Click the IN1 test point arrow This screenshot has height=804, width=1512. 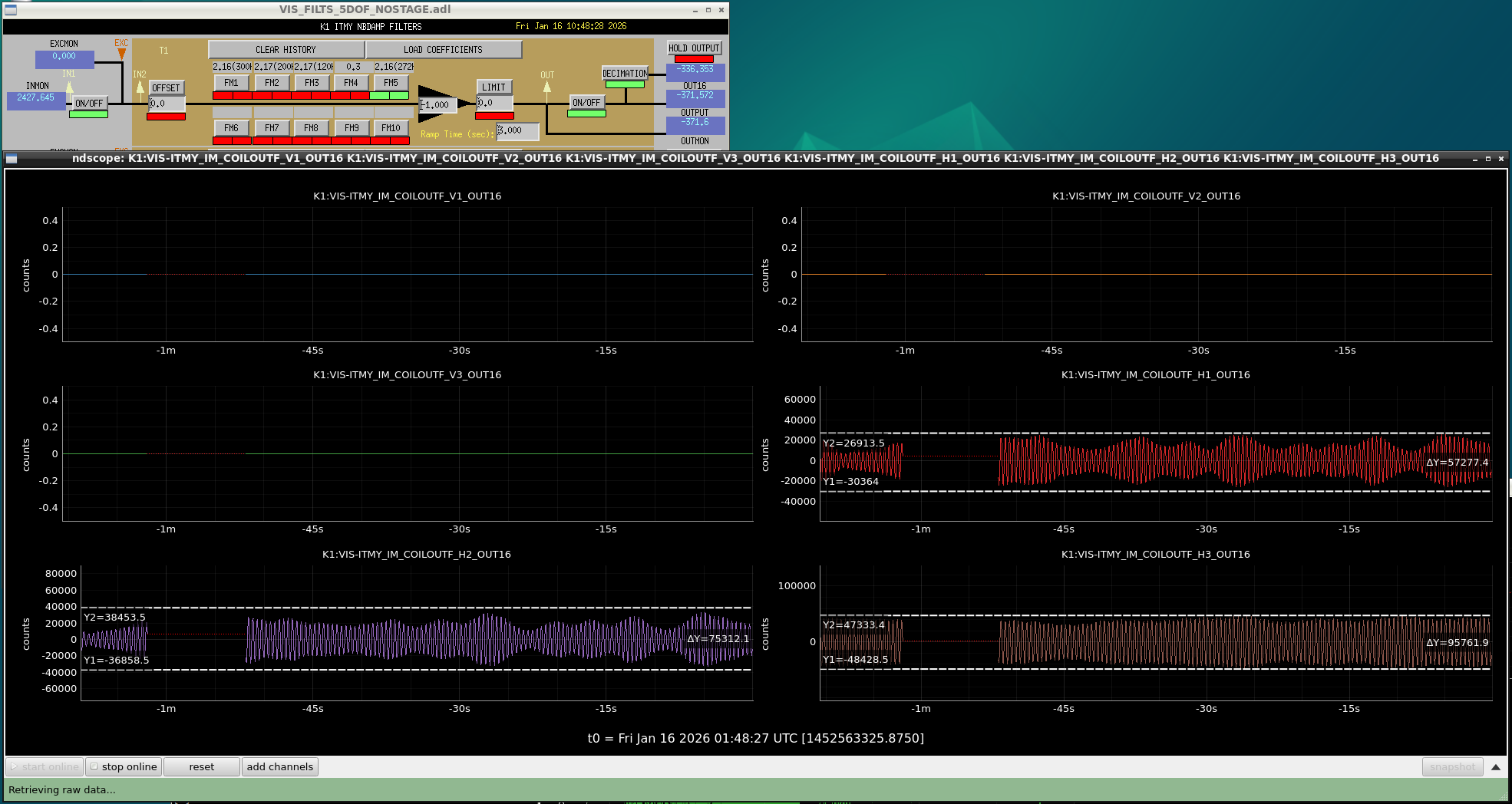(70, 87)
